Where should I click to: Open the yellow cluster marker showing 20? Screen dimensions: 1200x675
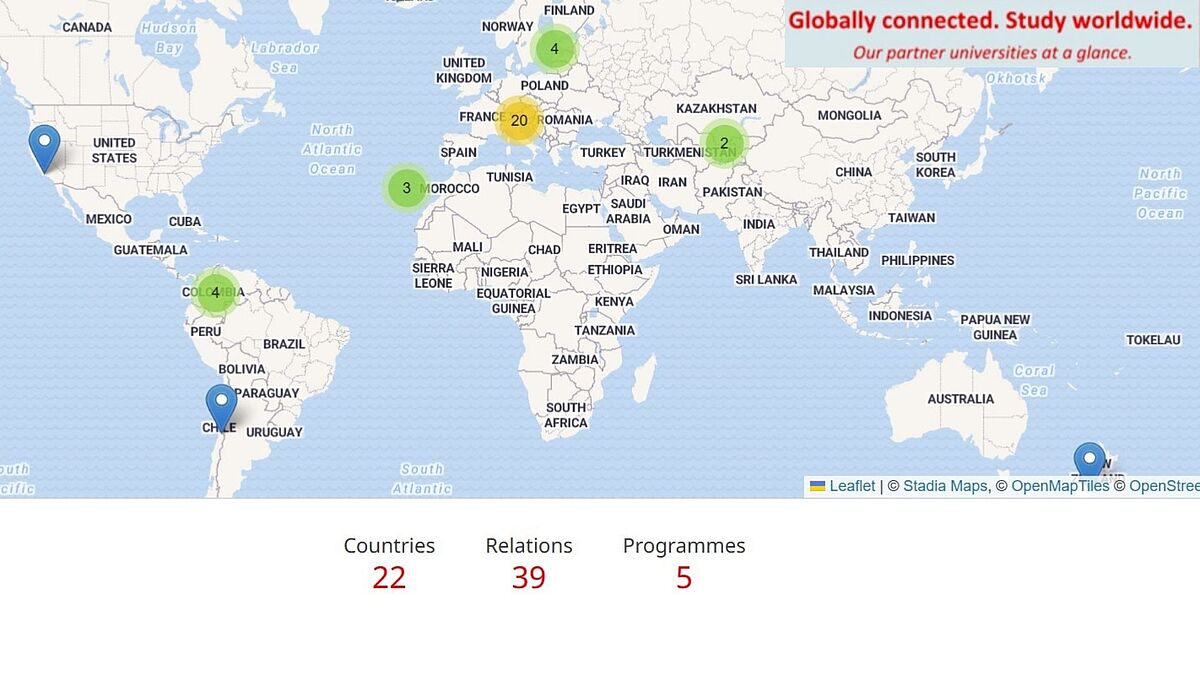(x=518, y=121)
